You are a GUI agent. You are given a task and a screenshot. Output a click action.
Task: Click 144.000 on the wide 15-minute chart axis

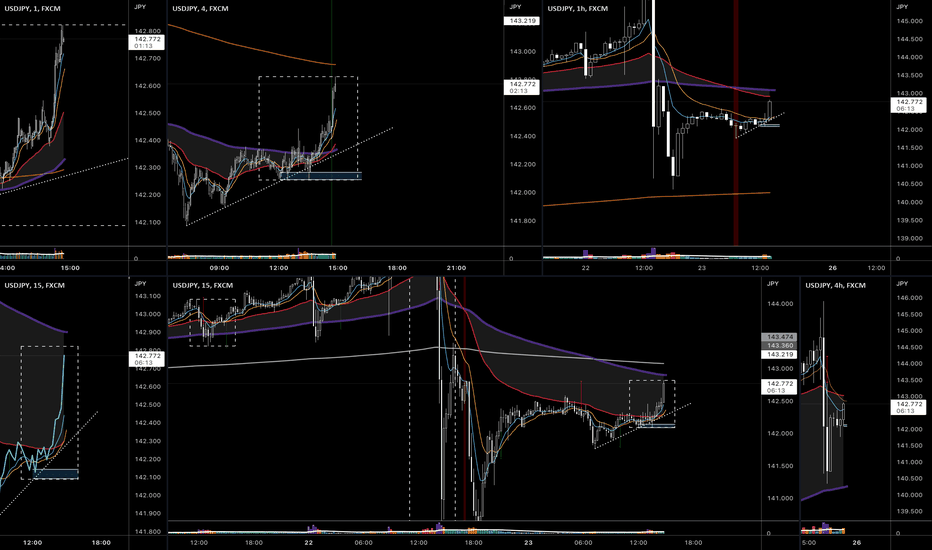pyautogui.click(x=780, y=304)
